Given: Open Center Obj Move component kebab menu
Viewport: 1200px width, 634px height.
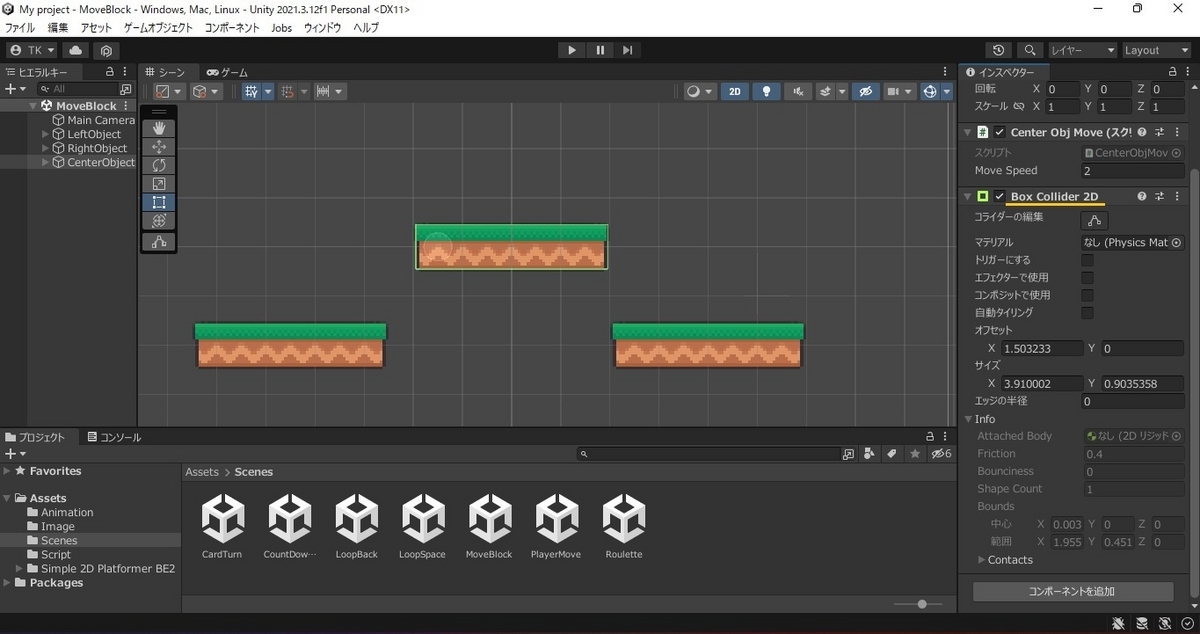Looking at the screenshot, I should (1177, 132).
